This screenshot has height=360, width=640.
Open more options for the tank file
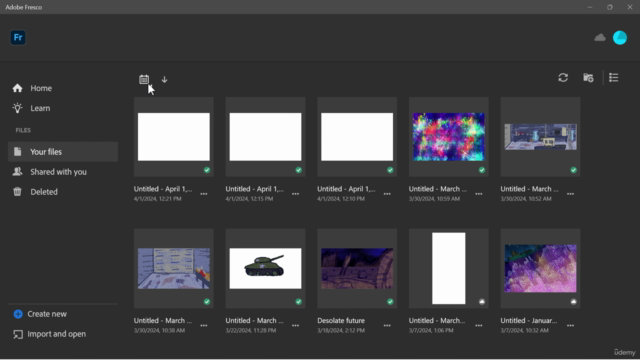click(x=296, y=326)
